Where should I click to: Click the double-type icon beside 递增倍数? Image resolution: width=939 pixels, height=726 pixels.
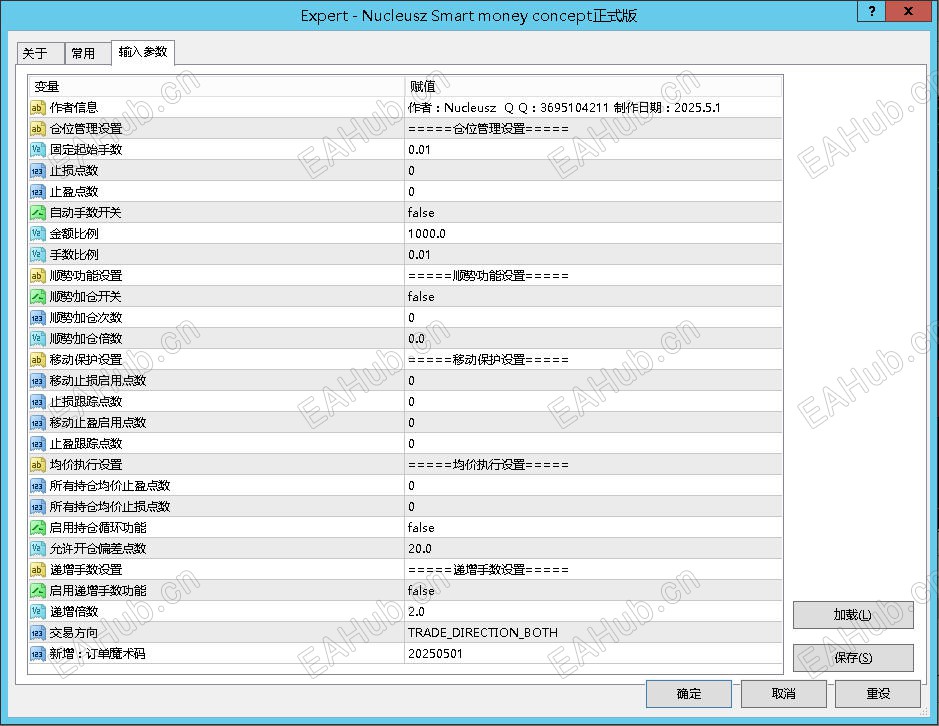pyautogui.click(x=37, y=612)
